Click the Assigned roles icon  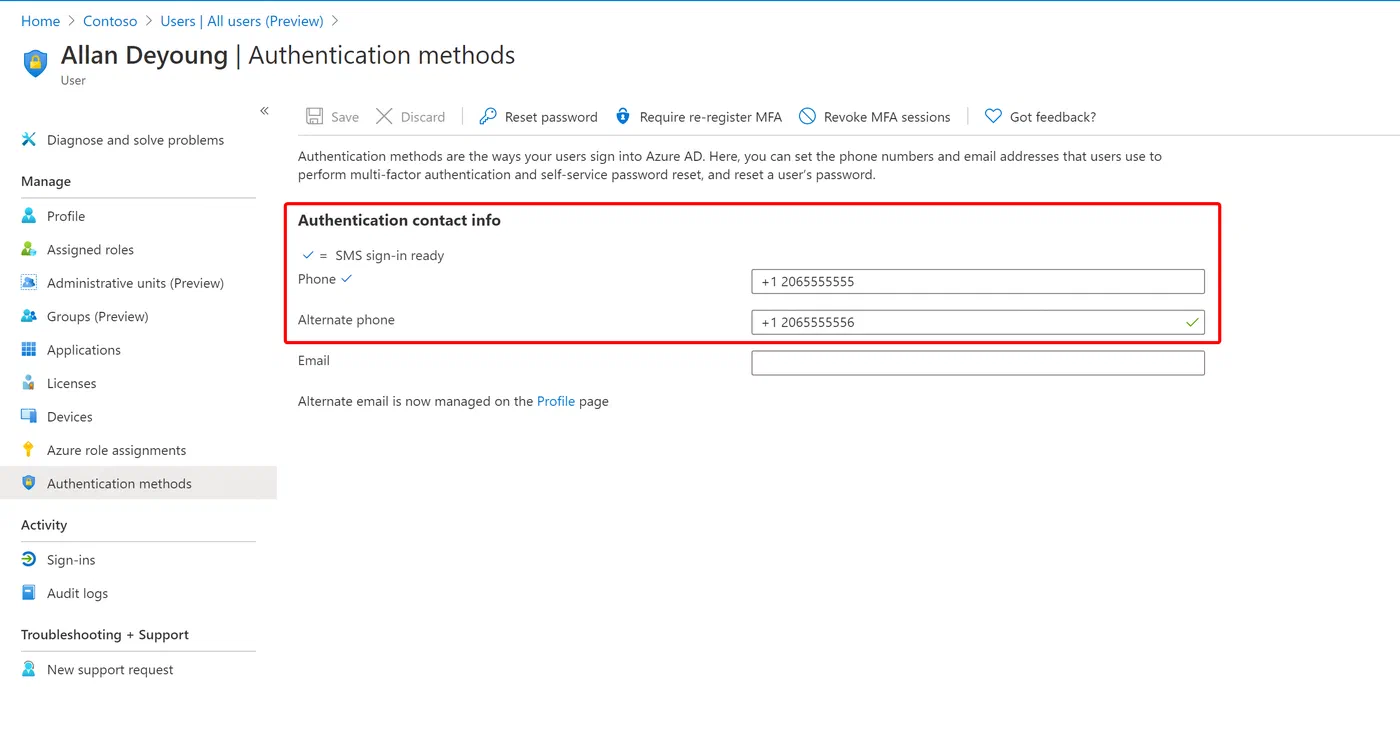pyautogui.click(x=29, y=250)
